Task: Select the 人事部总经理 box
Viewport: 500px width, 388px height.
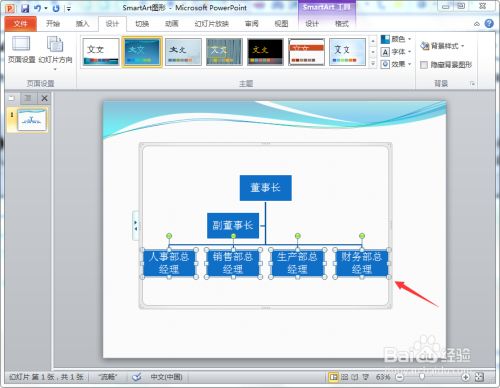Action: point(169,263)
